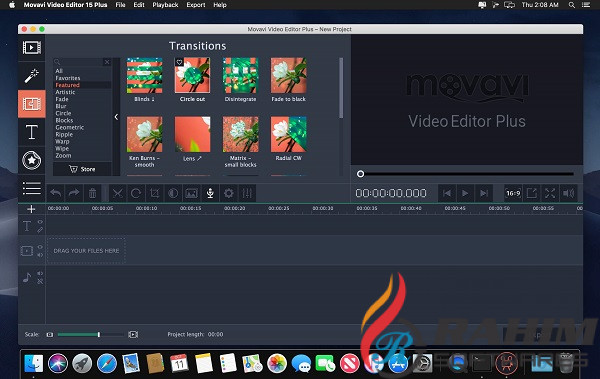Viewport: 600px width, 379px height.
Task: Open the Filters magic wand tab
Action: tap(31, 76)
